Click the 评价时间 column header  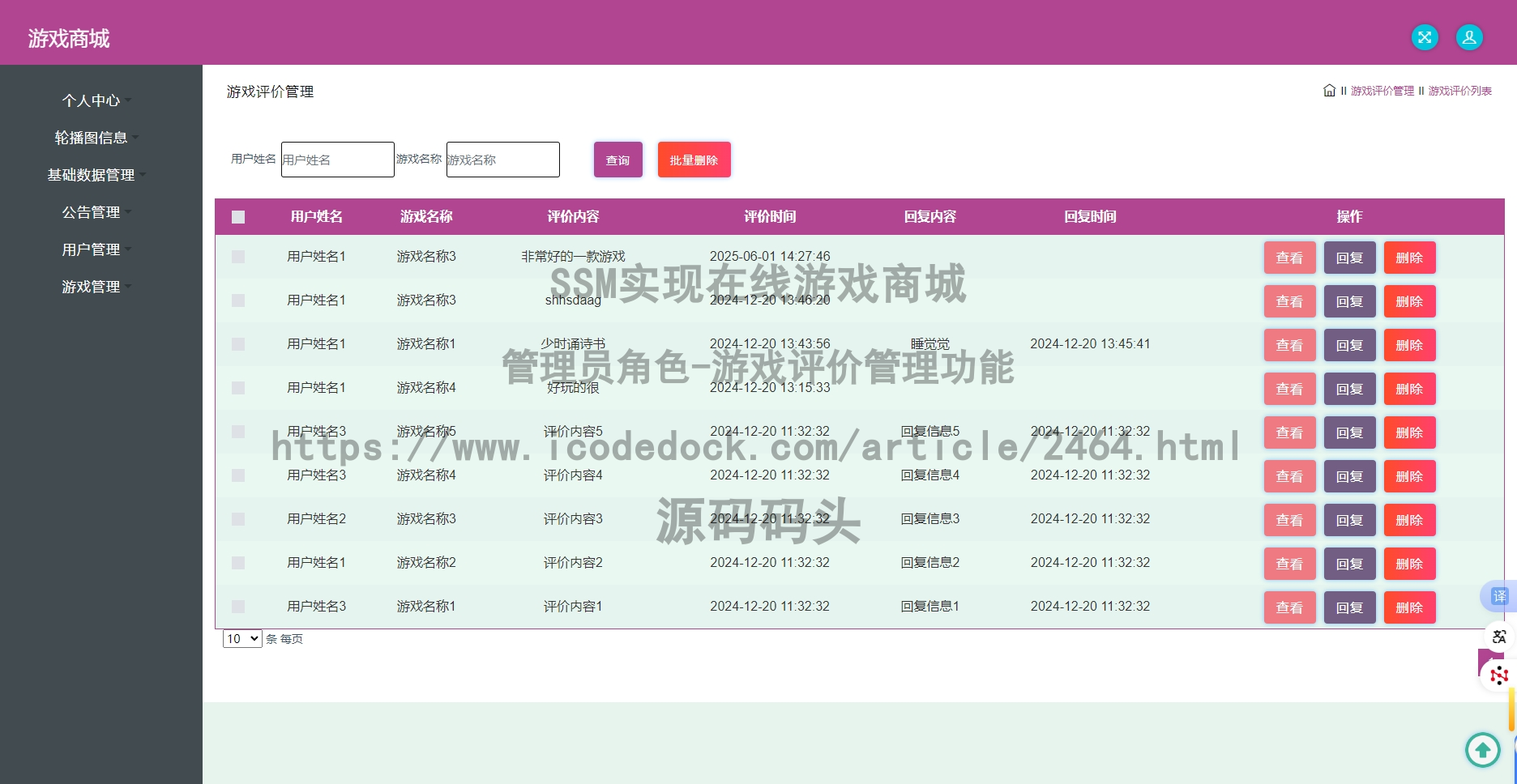tap(770, 216)
